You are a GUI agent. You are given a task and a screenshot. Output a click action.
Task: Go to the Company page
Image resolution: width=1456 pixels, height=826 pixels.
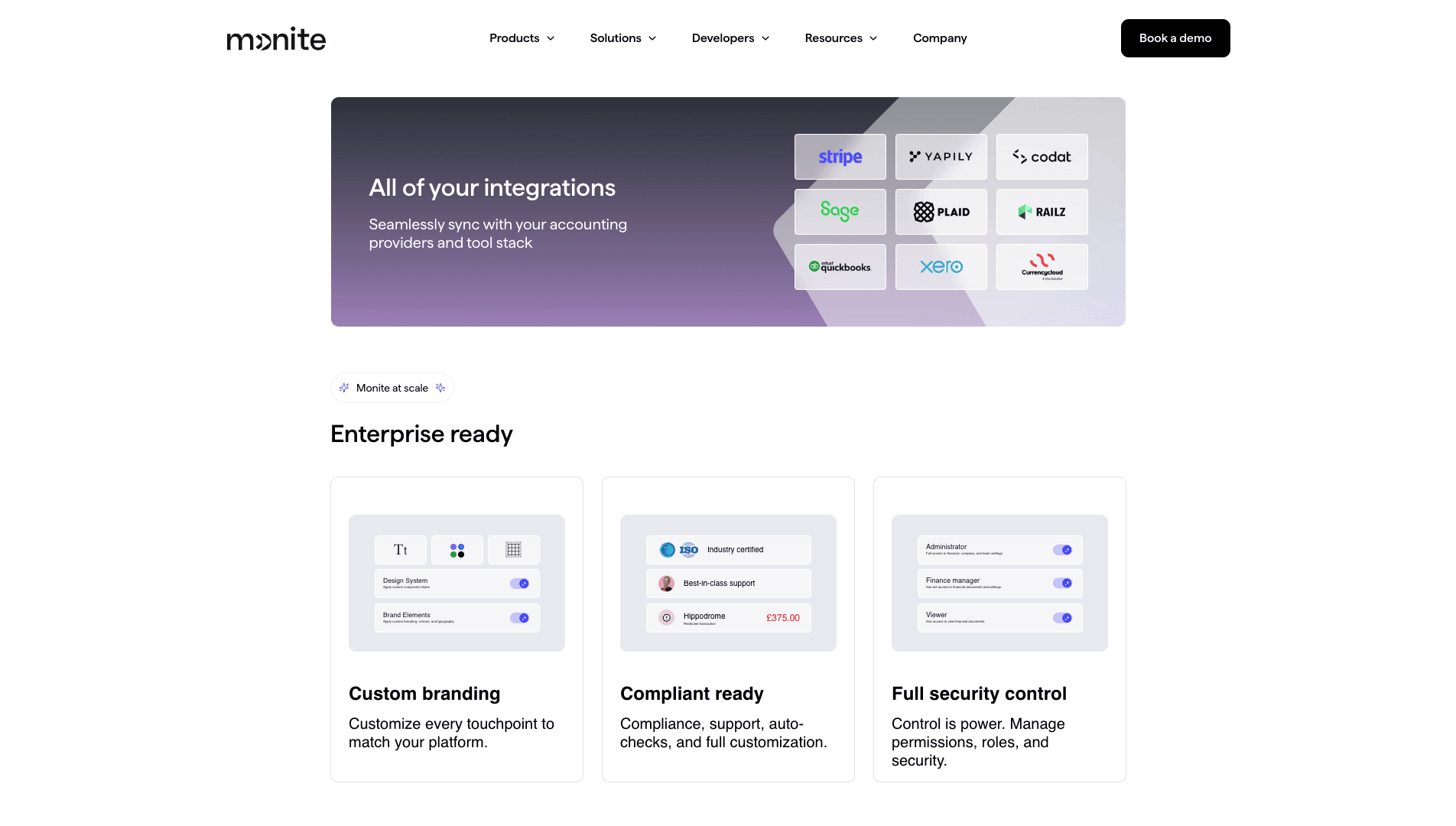[940, 38]
